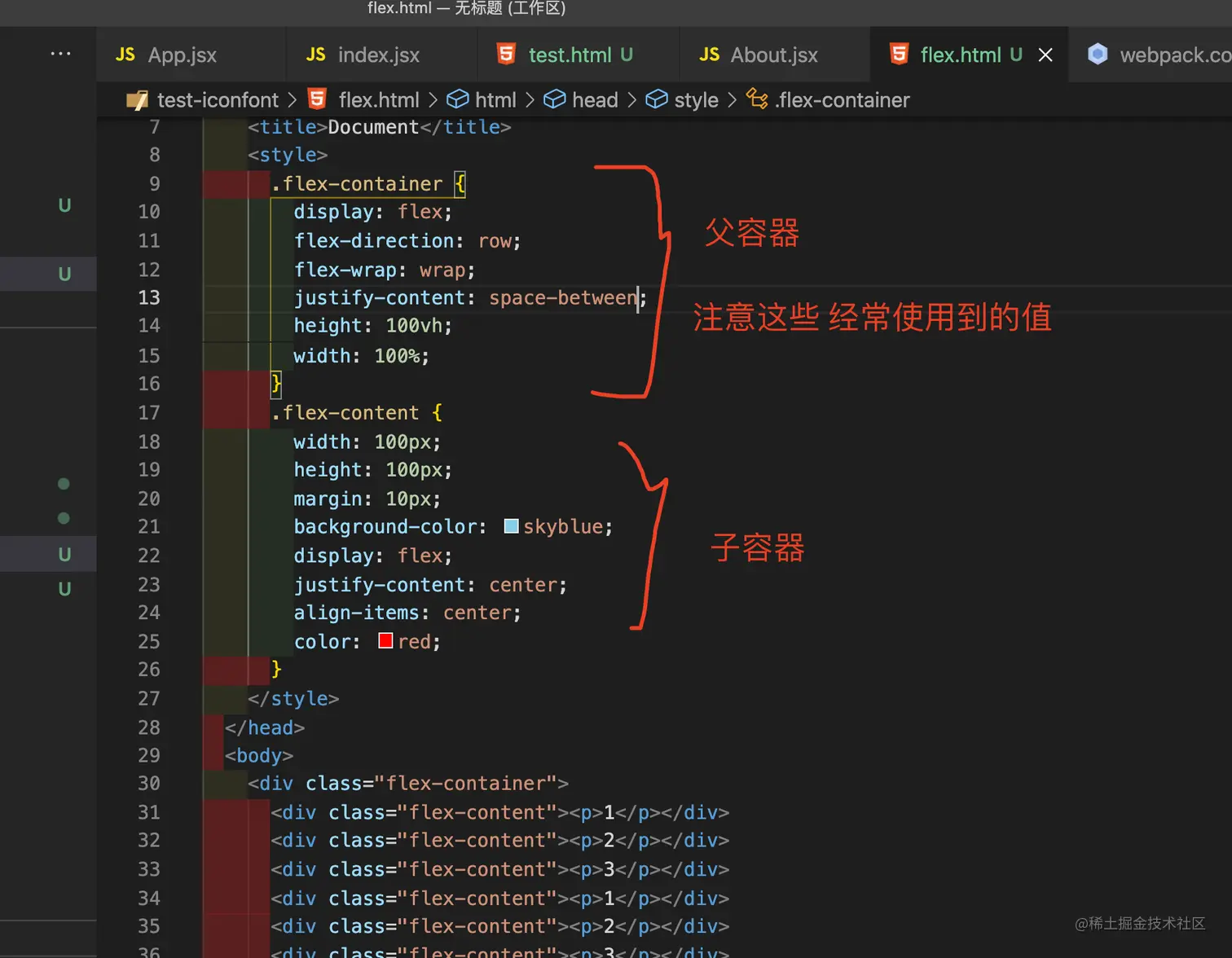Click '100vh' value on line 14
1232x958 pixels.
tap(414, 326)
